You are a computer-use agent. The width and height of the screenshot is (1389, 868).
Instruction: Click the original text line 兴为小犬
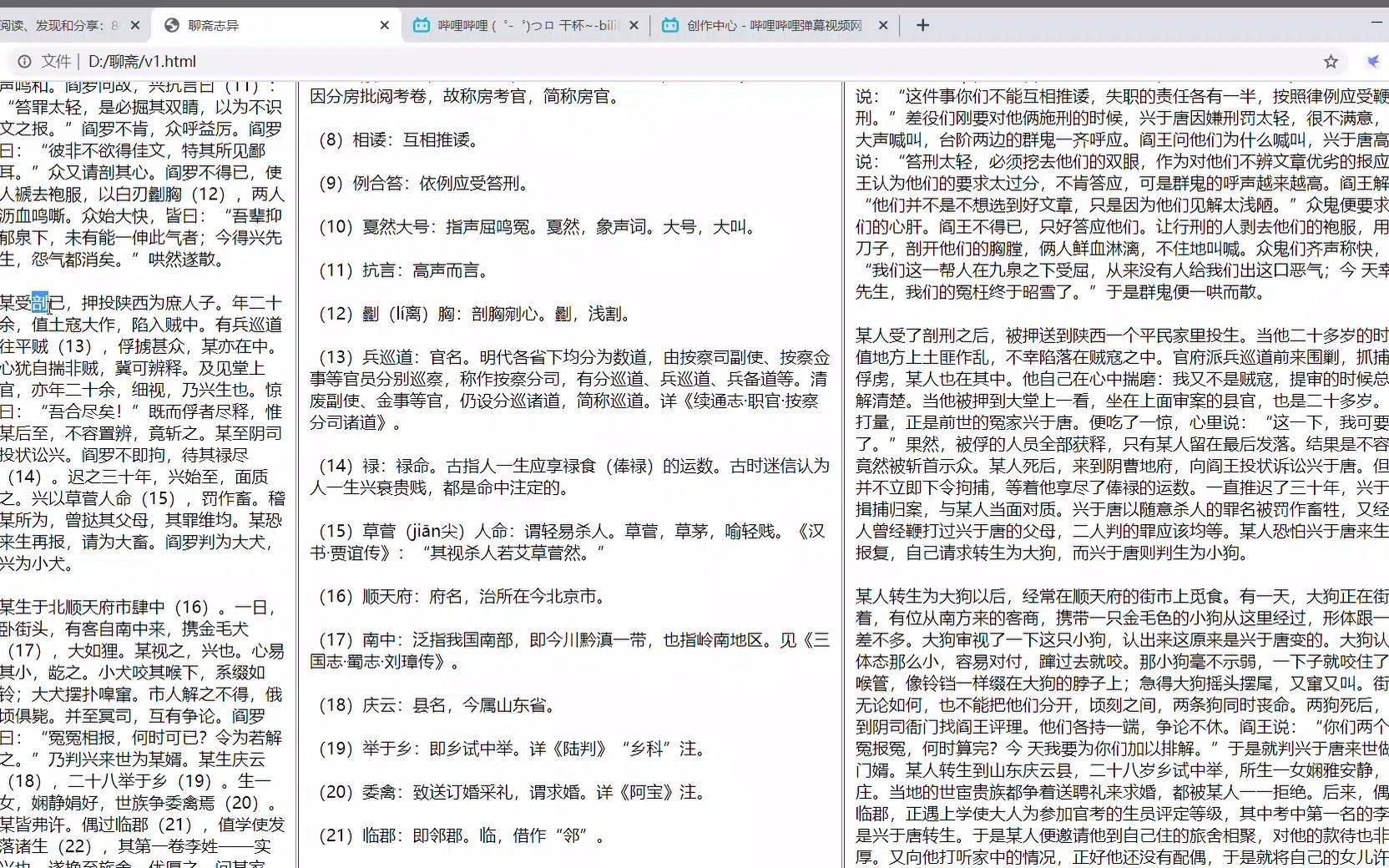pyautogui.click(x=37, y=563)
